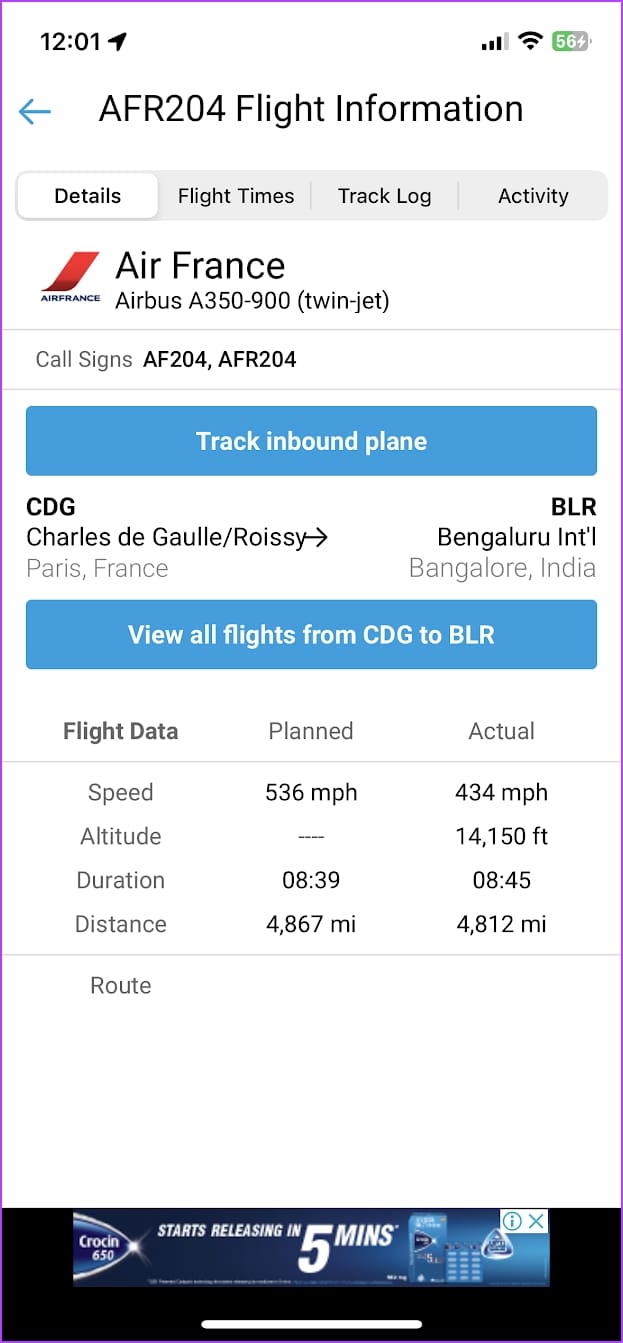Screen dimensions: 623x1343
Task: Tap the WiFi status icon
Action: click(530, 41)
